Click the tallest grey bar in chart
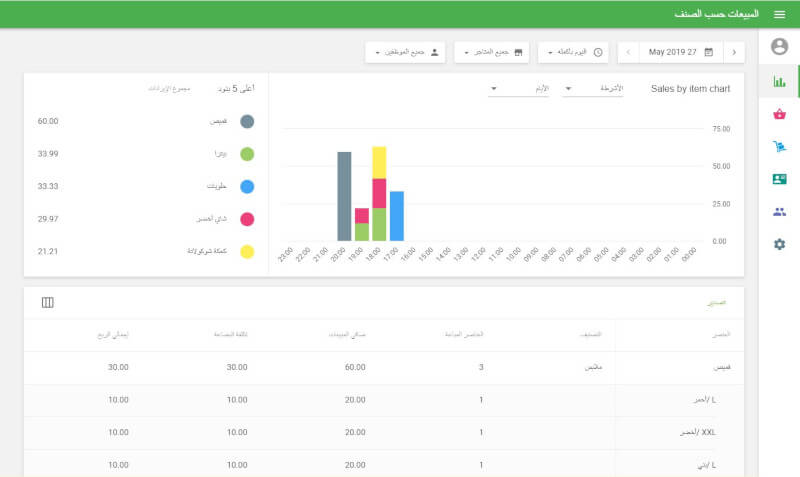The width and height of the screenshot is (800, 477). 344,196
